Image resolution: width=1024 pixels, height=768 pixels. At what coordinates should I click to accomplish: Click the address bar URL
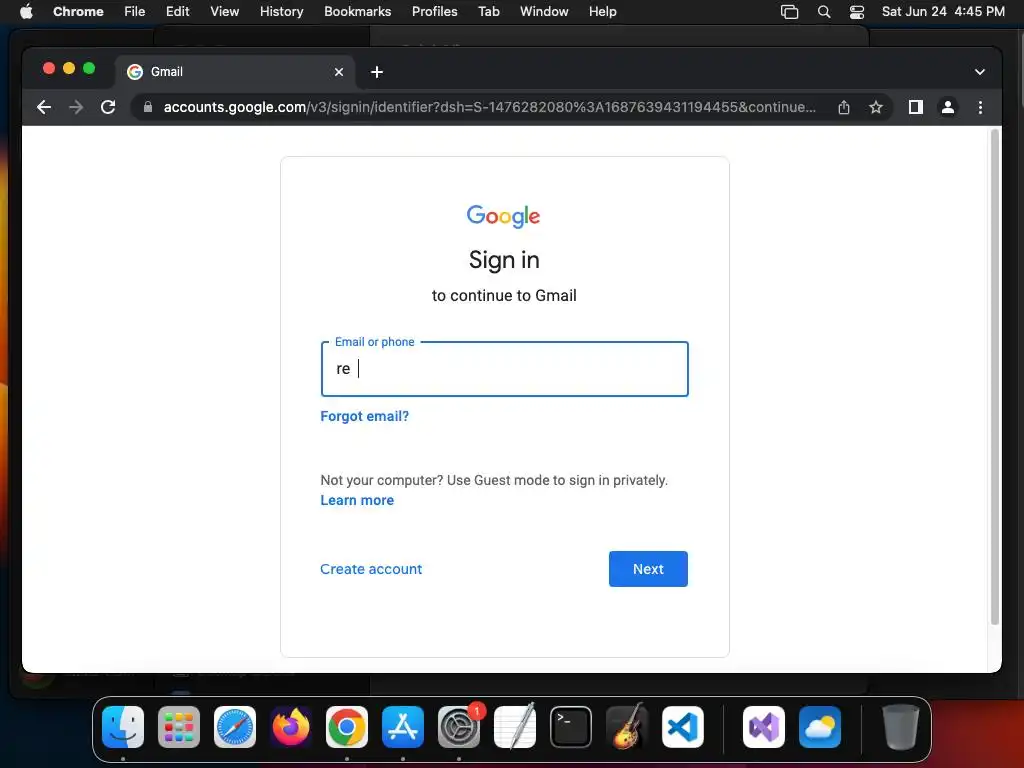(489, 107)
